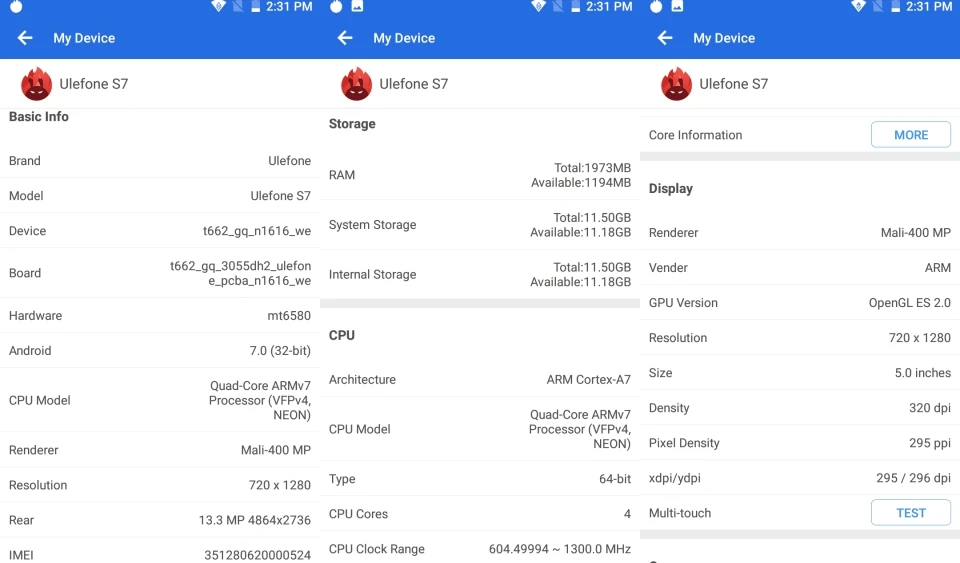The width and height of the screenshot is (960, 563).
Task: Select Model value Ulefone S7
Action: [280, 196]
